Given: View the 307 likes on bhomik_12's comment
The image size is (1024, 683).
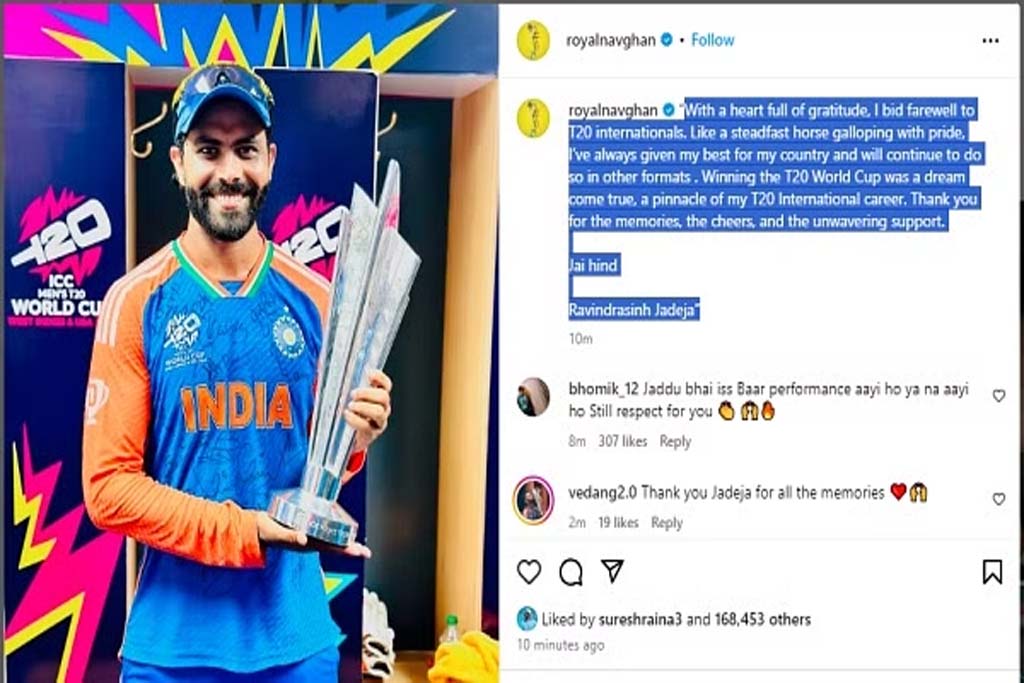Looking at the screenshot, I should 622,441.
